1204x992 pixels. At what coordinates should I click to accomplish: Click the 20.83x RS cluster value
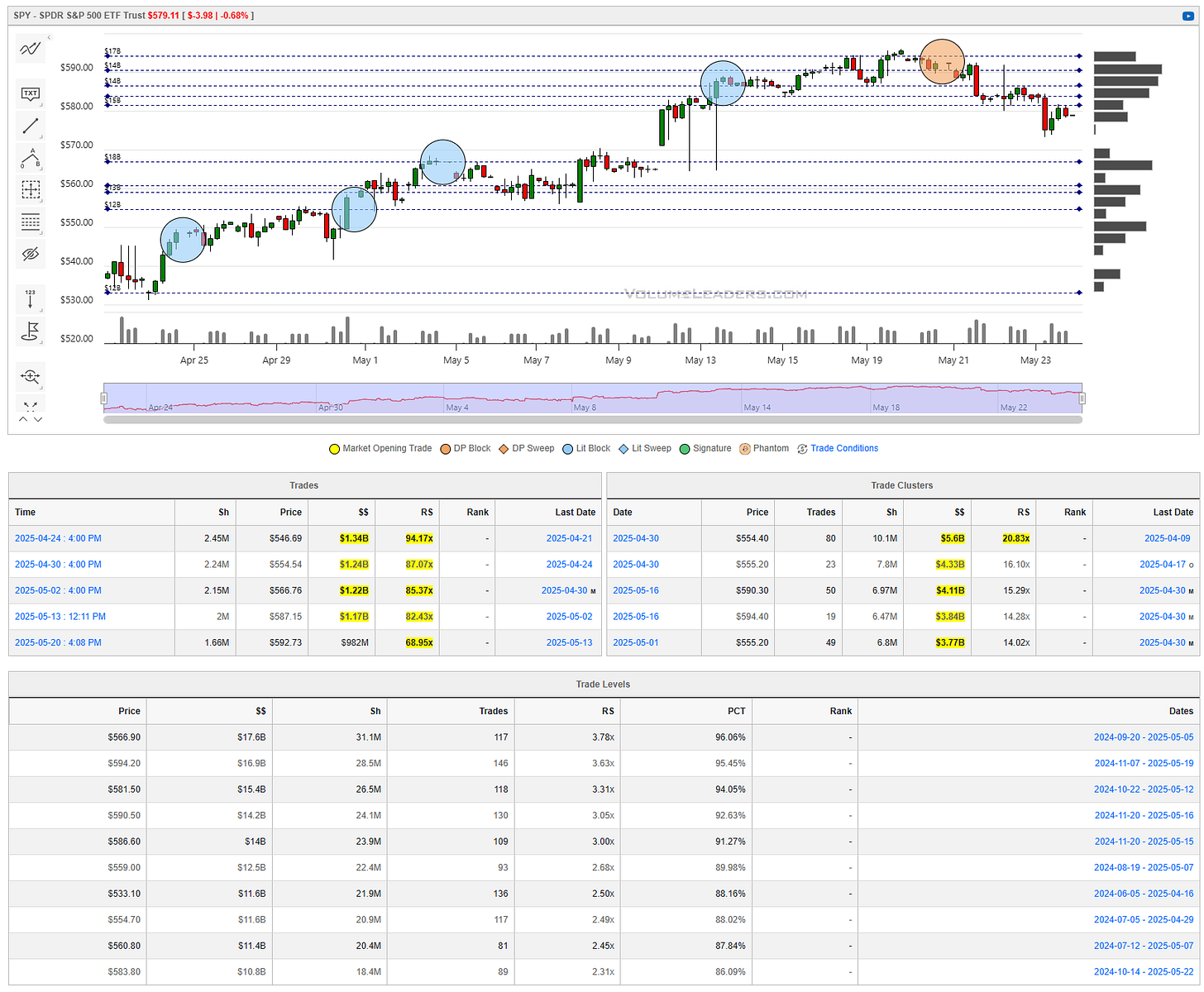[1016, 539]
